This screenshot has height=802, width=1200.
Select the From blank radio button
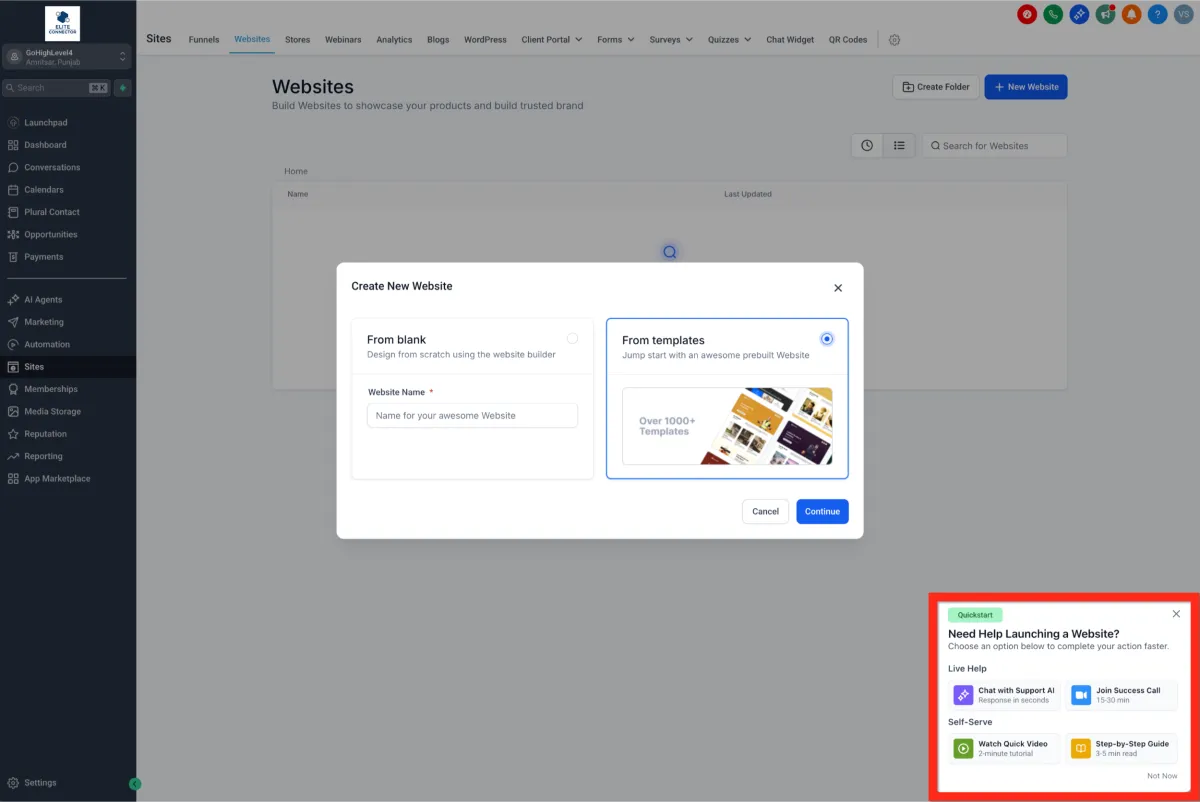pyautogui.click(x=572, y=339)
